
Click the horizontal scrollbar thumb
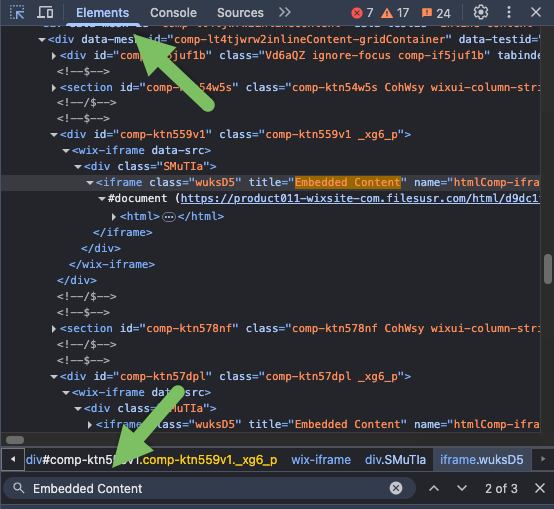coord(15,440)
